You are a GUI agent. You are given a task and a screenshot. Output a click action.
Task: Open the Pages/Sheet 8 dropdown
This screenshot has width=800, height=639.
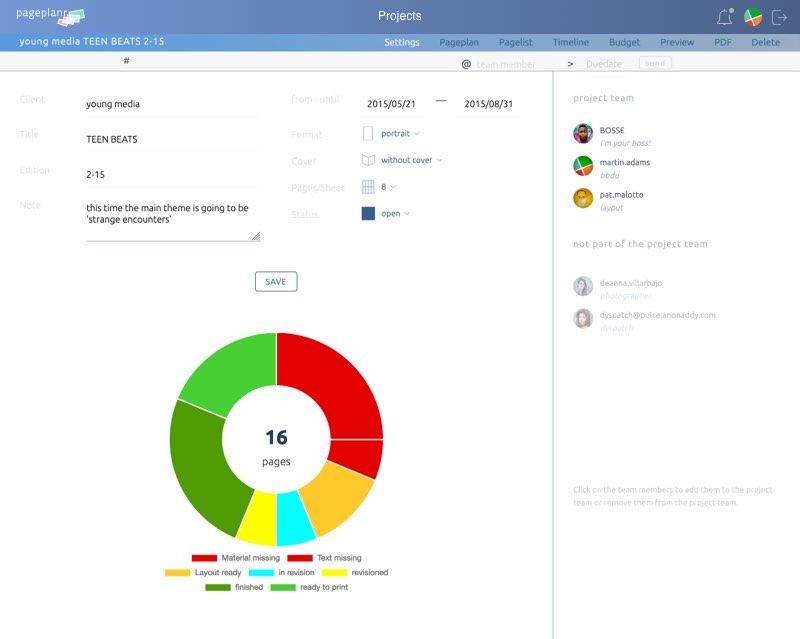pyautogui.click(x=388, y=187)
